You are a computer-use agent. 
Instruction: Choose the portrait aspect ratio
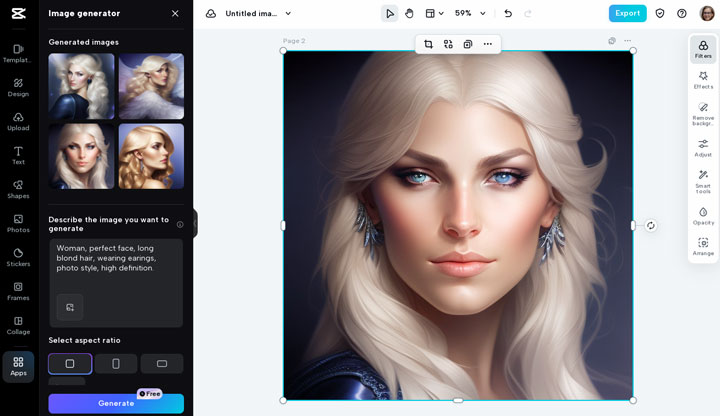116,364
